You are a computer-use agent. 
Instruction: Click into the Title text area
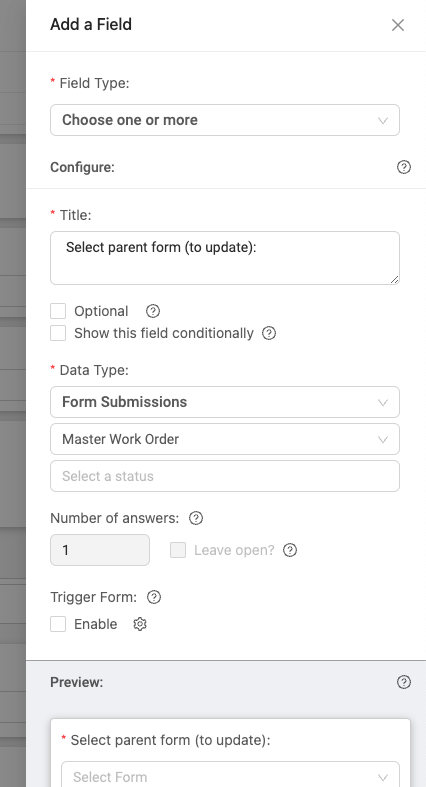pyautogui.click(x=225, y=258)
